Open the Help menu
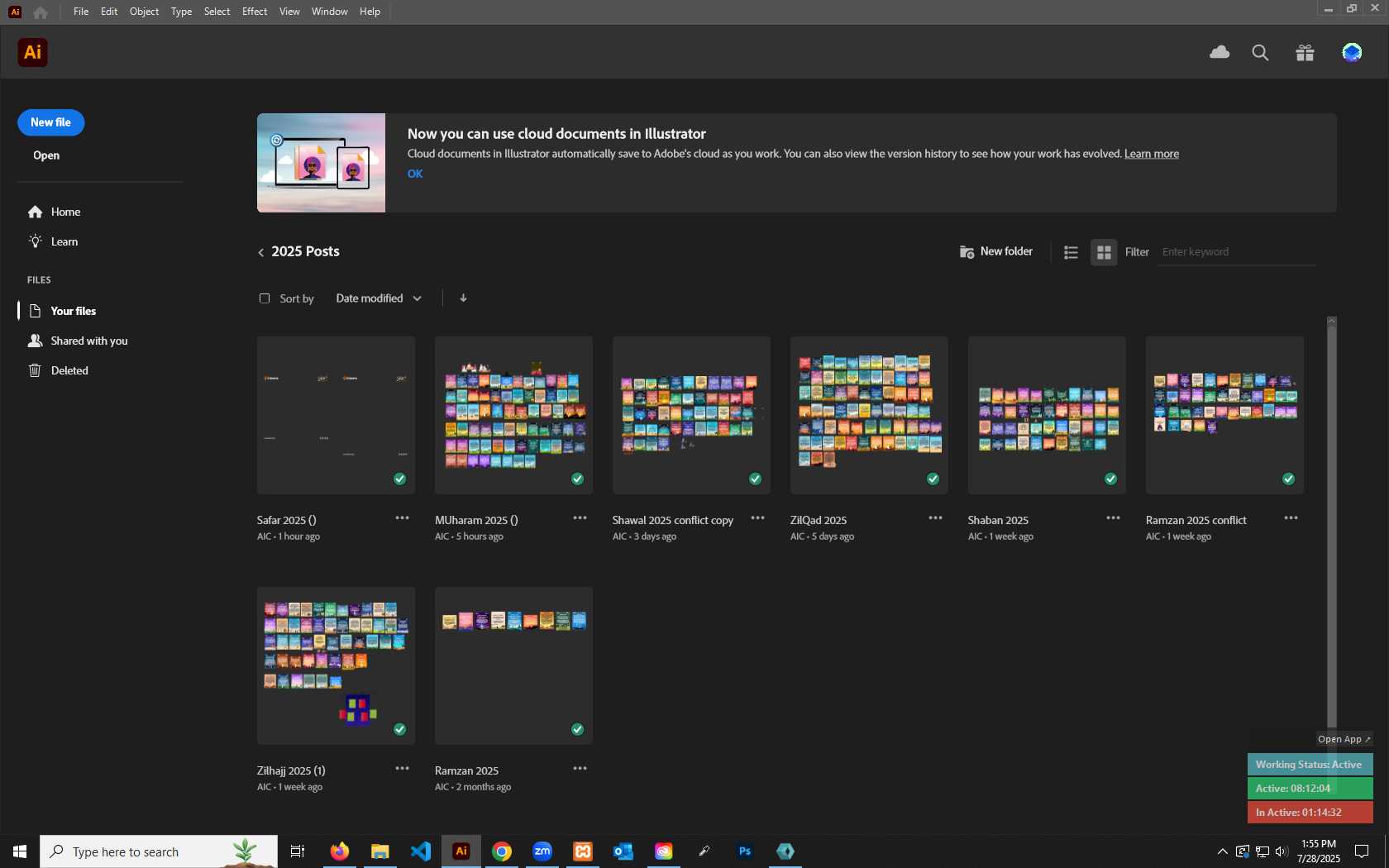 (370, 12)
